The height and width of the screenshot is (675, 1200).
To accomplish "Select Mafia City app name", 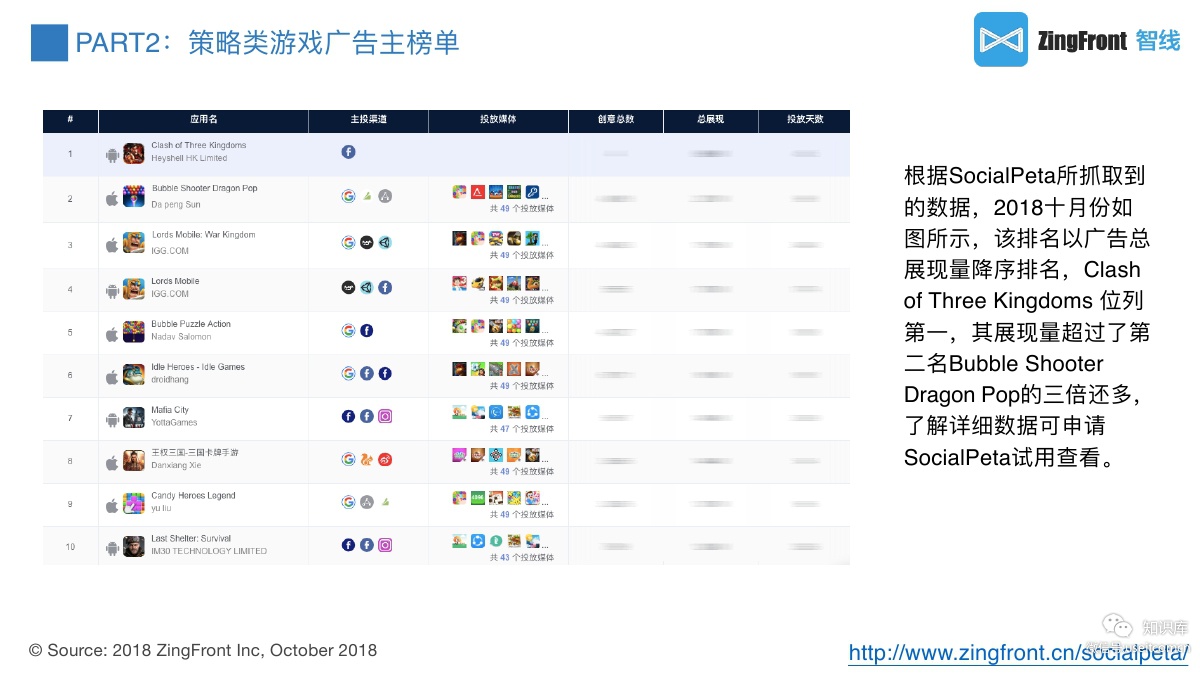I will [170, 410].
